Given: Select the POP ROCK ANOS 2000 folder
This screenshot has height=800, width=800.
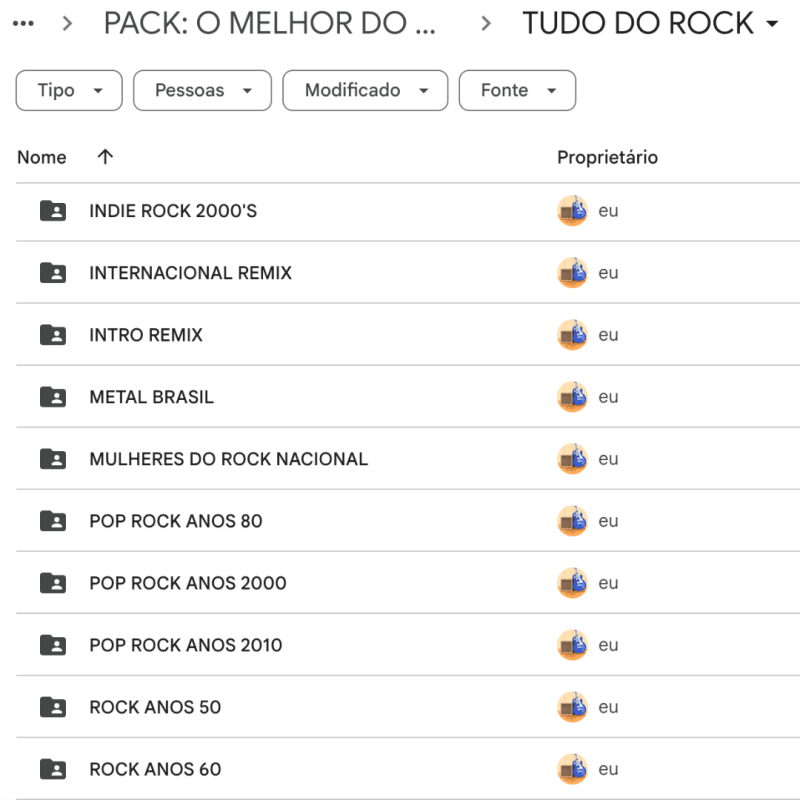Looking at the screenshot, I should point(187,583).
